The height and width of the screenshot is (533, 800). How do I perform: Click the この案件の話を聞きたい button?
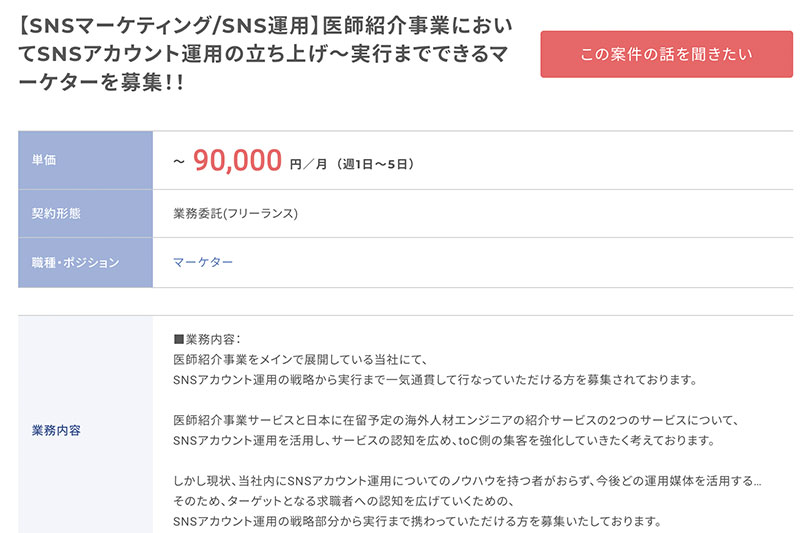[x=666, y=54]
